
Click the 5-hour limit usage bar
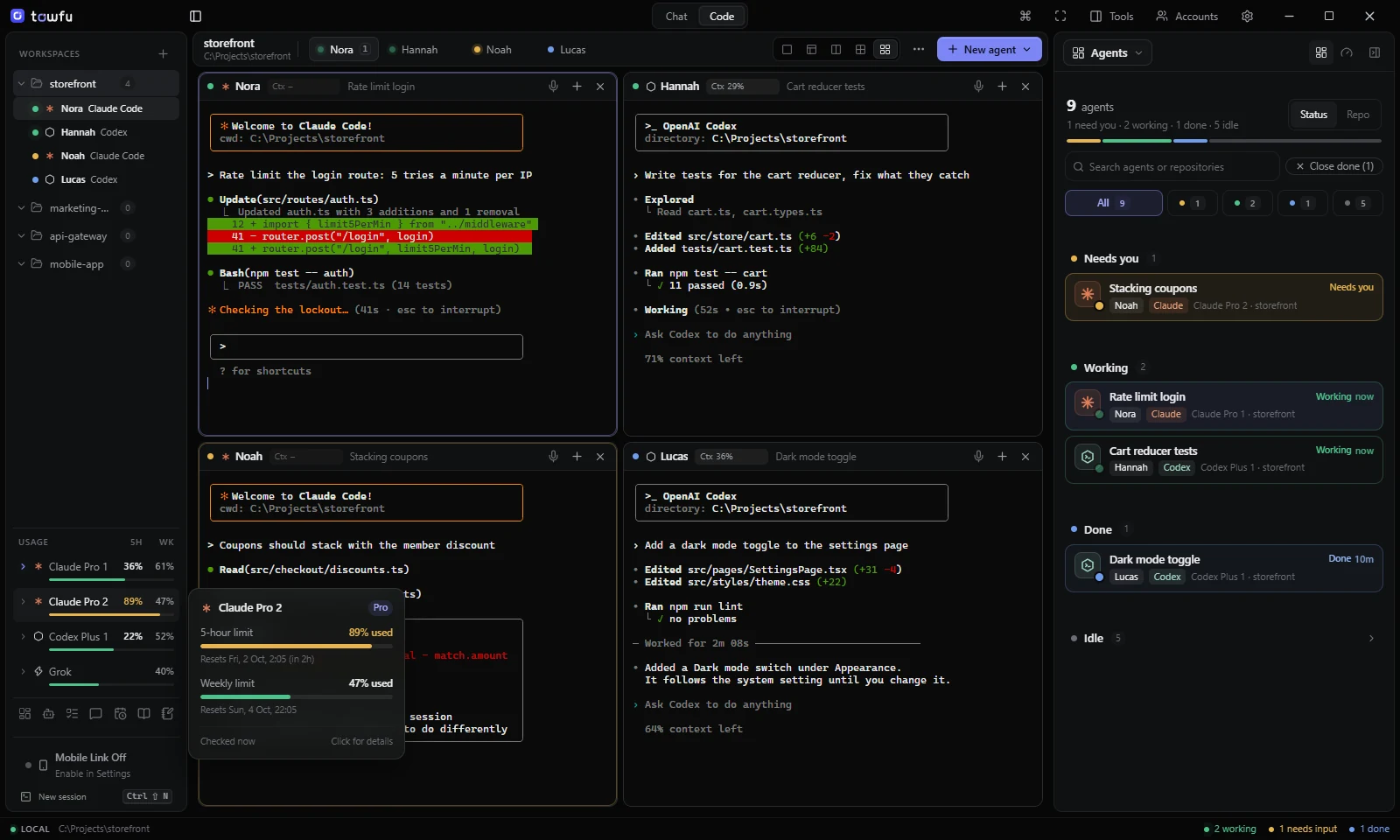pos(297,647)
